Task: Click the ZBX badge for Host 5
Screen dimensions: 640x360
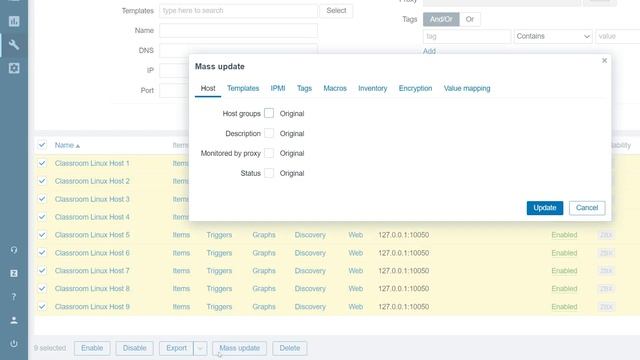Action: pos(606,235)
